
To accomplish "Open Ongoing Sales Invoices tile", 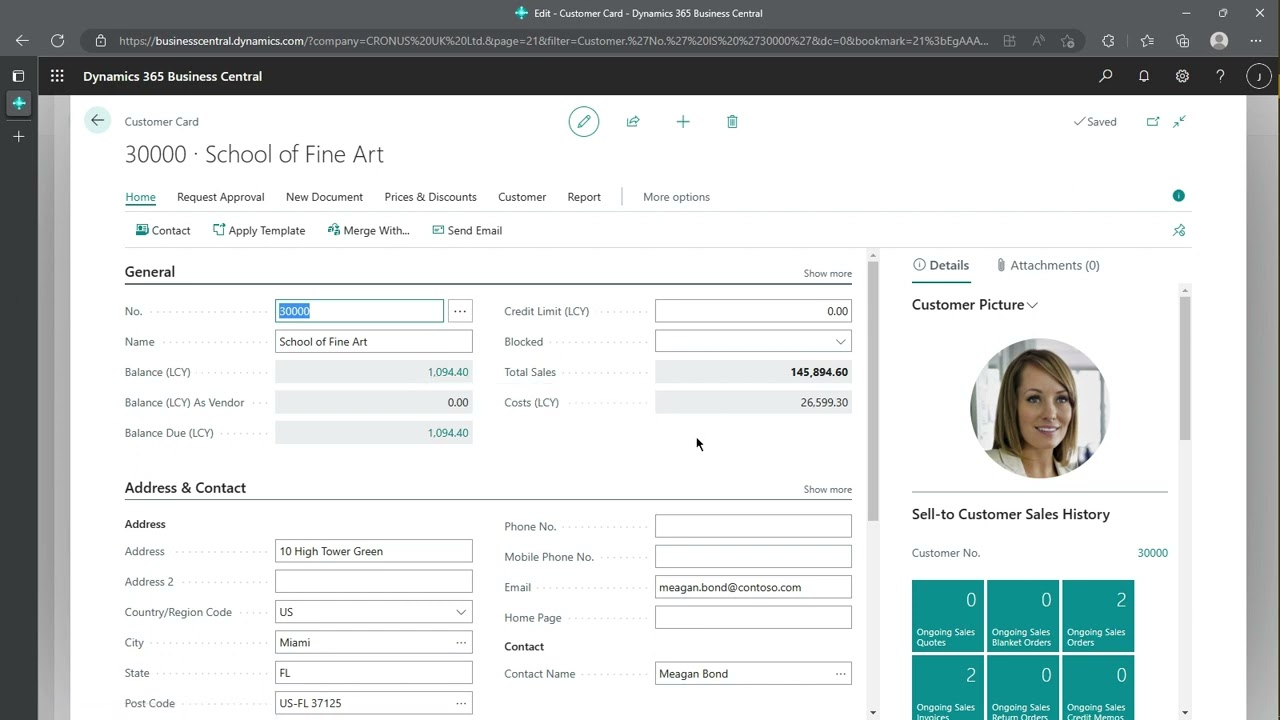I will point(948,689).
